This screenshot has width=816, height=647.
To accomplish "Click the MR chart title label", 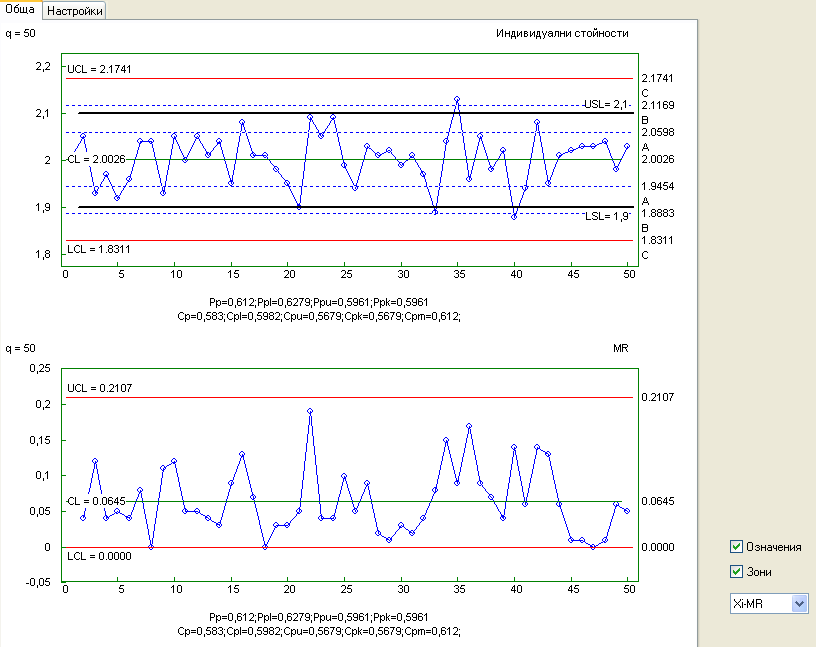I will point(620,349).
